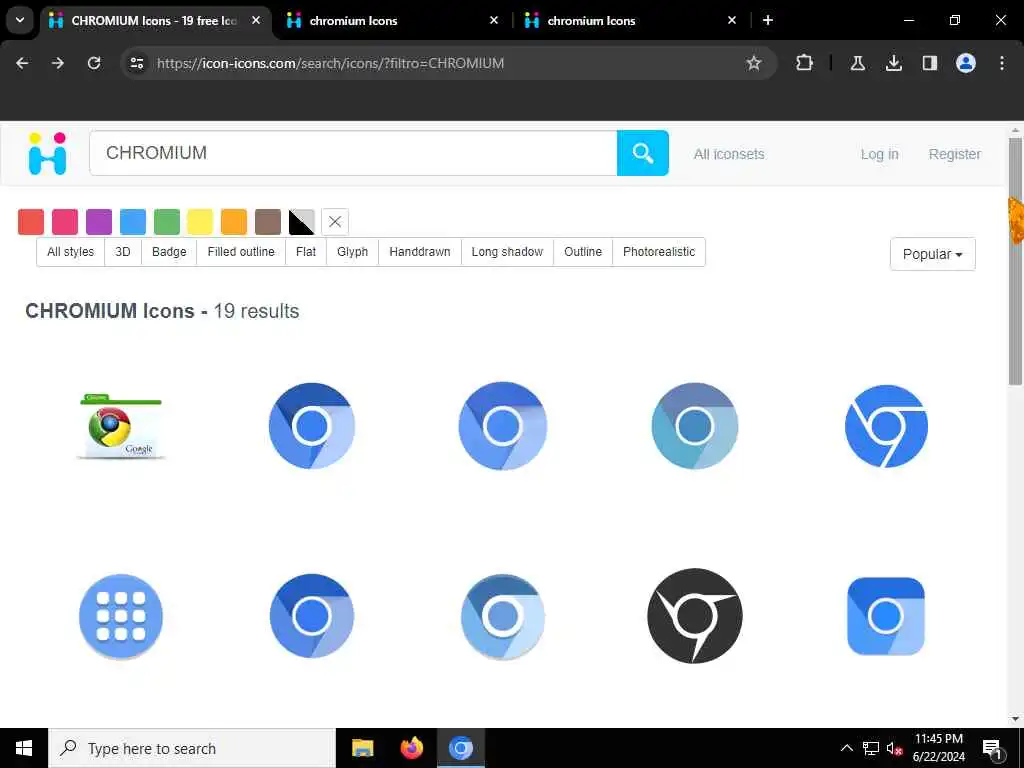1024x768 pixels.
Task: Pick the red color filter swatch
Action: coord(31,222)
